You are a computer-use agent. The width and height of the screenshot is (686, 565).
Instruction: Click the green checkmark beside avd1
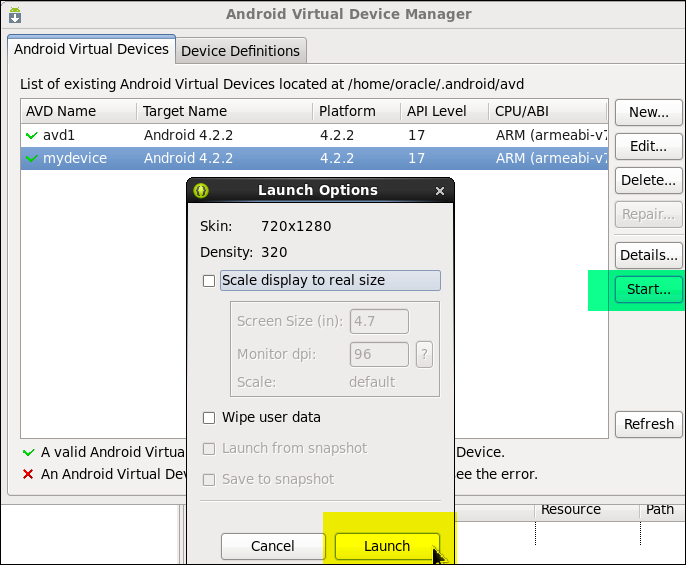pos(32,135)
